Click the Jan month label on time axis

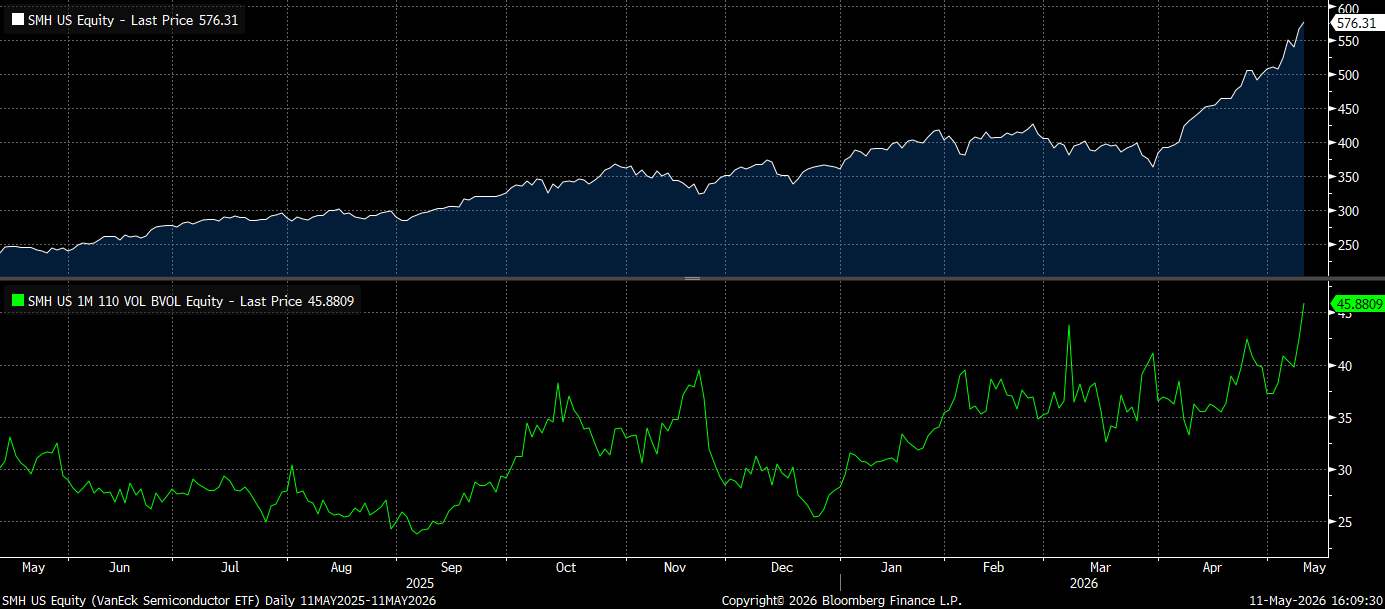click(x=891, y=567)
